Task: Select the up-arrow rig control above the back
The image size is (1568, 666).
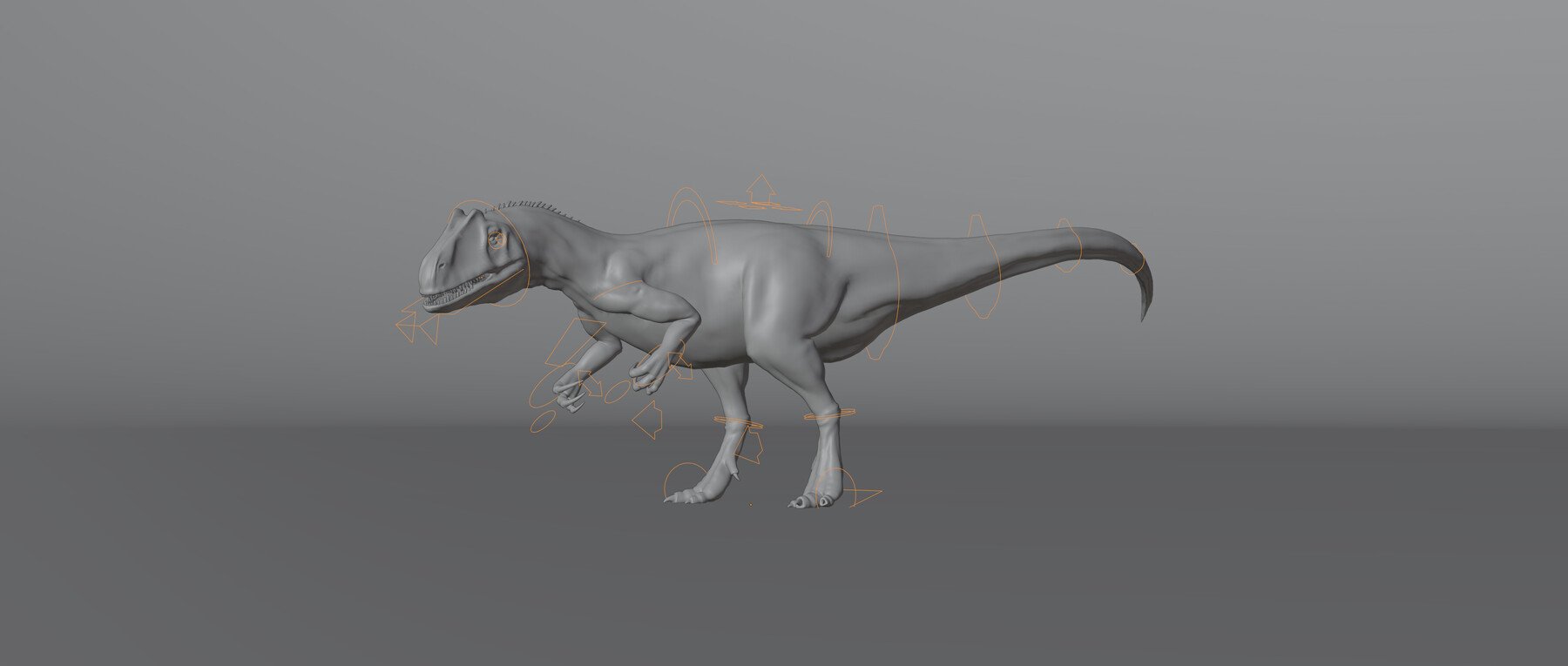Action: pyautogui.click(x=760, y=188)
